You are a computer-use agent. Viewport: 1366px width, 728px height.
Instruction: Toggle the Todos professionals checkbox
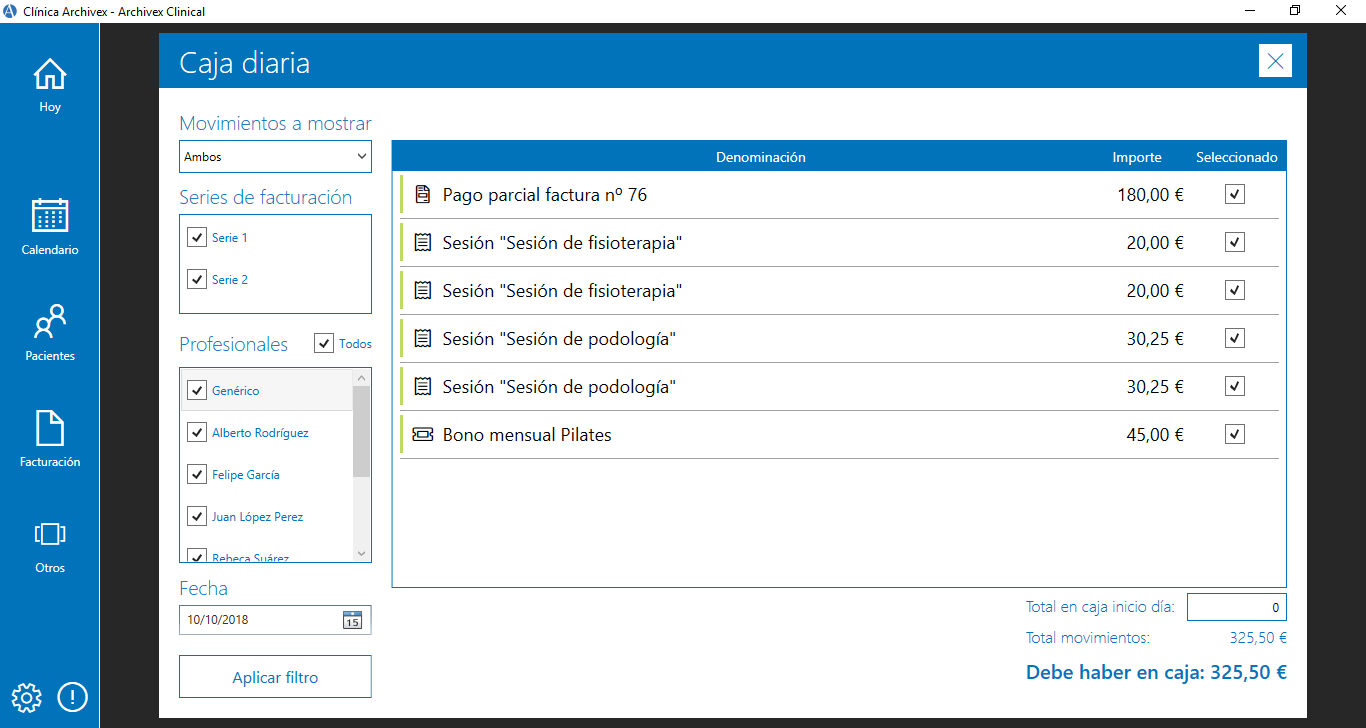324,344
